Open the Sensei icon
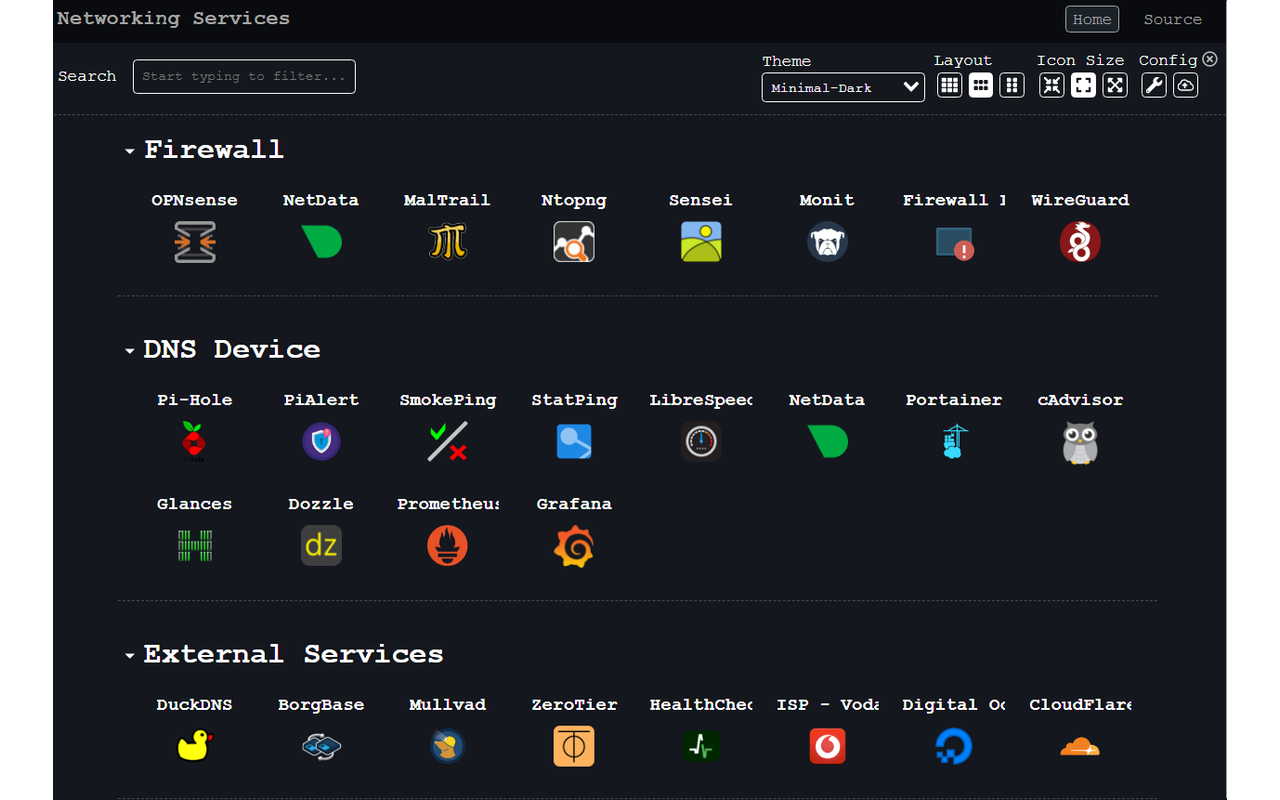The image size is (1280, 800). 701,242
